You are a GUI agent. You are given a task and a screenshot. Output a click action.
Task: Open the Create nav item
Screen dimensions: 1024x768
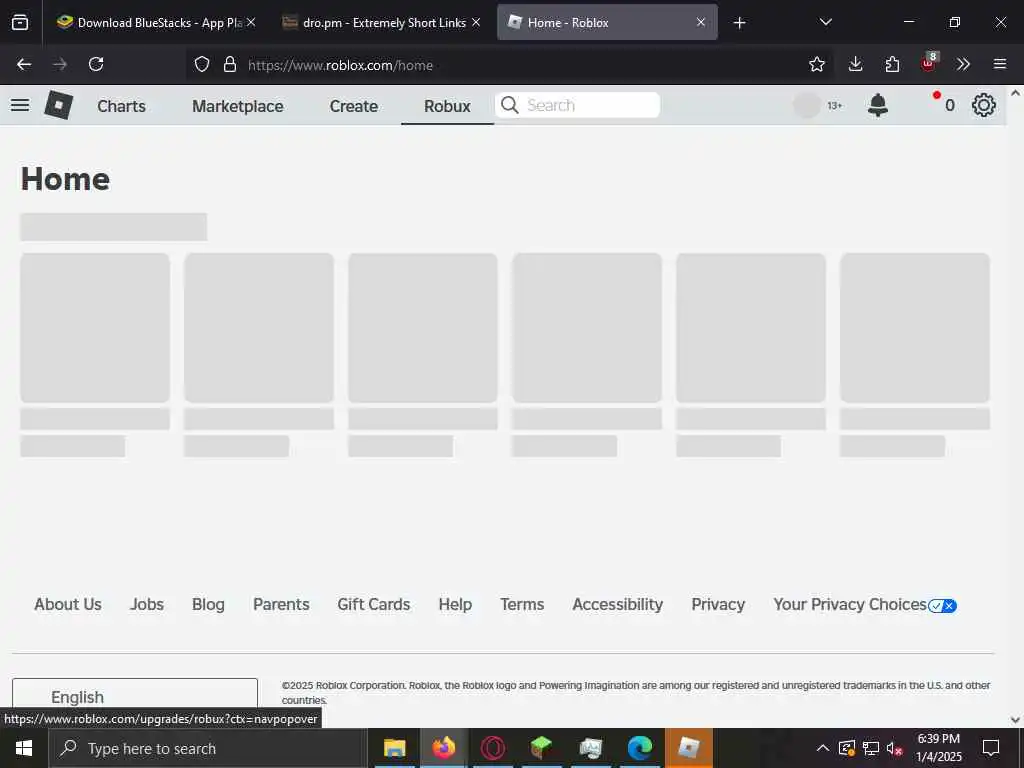tap(353, 106)
